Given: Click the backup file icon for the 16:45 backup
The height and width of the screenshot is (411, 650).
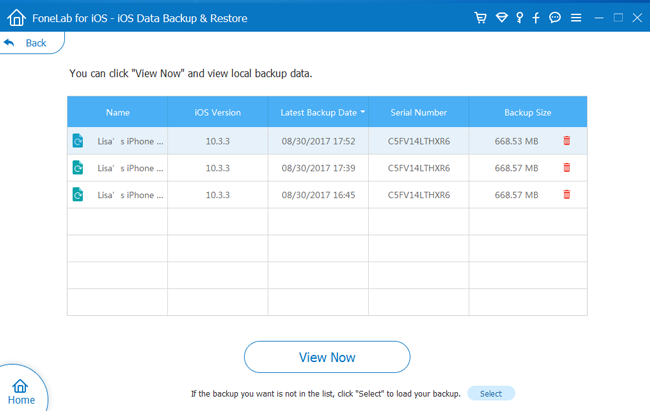Looking at the screenshot, I should 78,195.
